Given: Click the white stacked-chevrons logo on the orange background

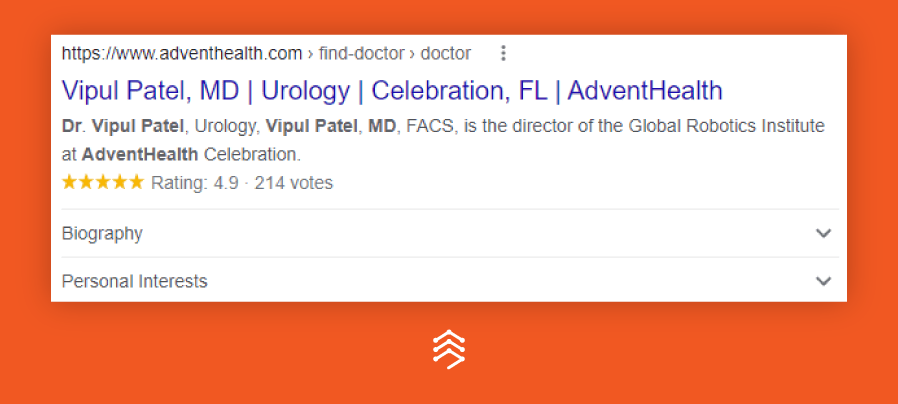Looking at the screenshot, I should click(449, 349).
